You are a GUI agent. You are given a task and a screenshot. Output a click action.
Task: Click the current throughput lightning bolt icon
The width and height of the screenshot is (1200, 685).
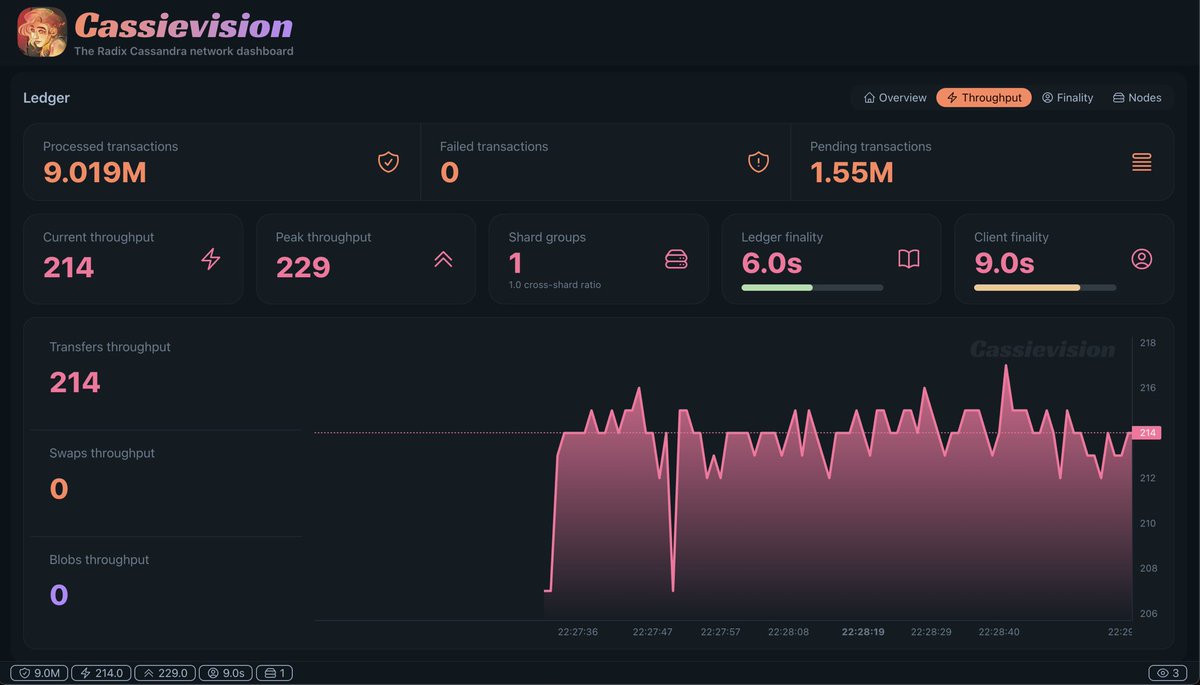211,258
